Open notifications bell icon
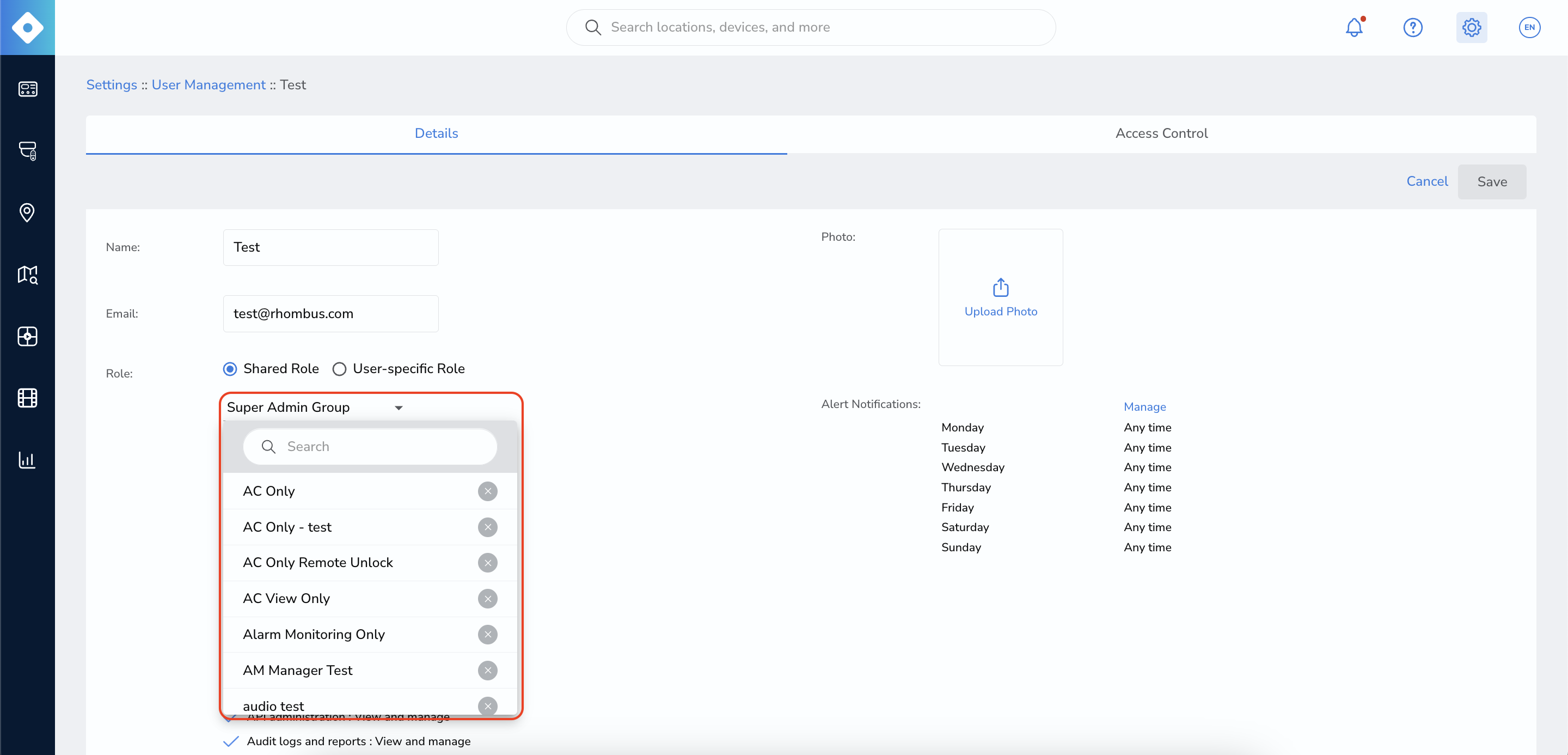The height and width of the screenshot is (755, 1568). tap(1355, 27)
